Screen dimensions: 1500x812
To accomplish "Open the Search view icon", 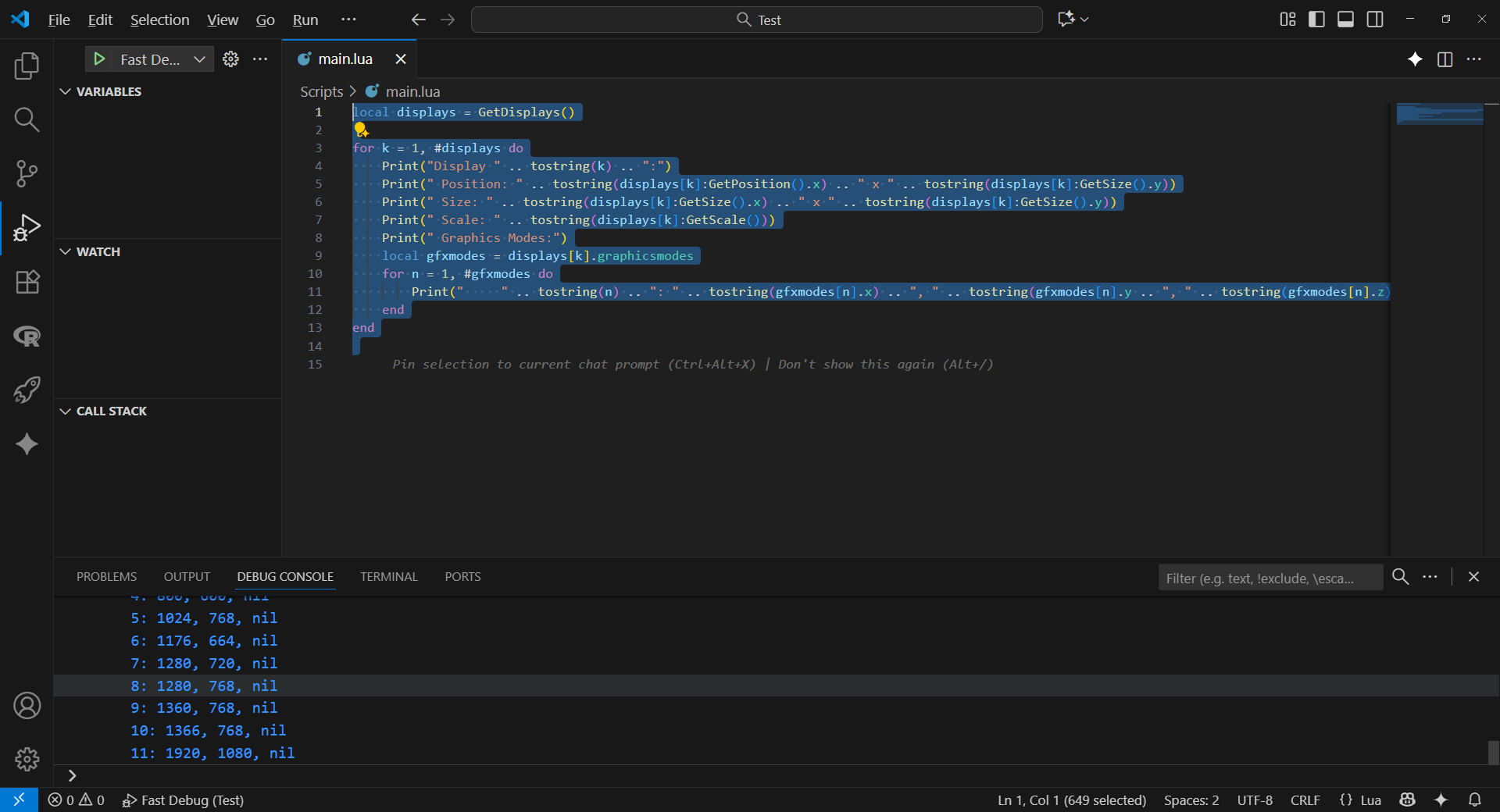I will [x=27, y=119].
